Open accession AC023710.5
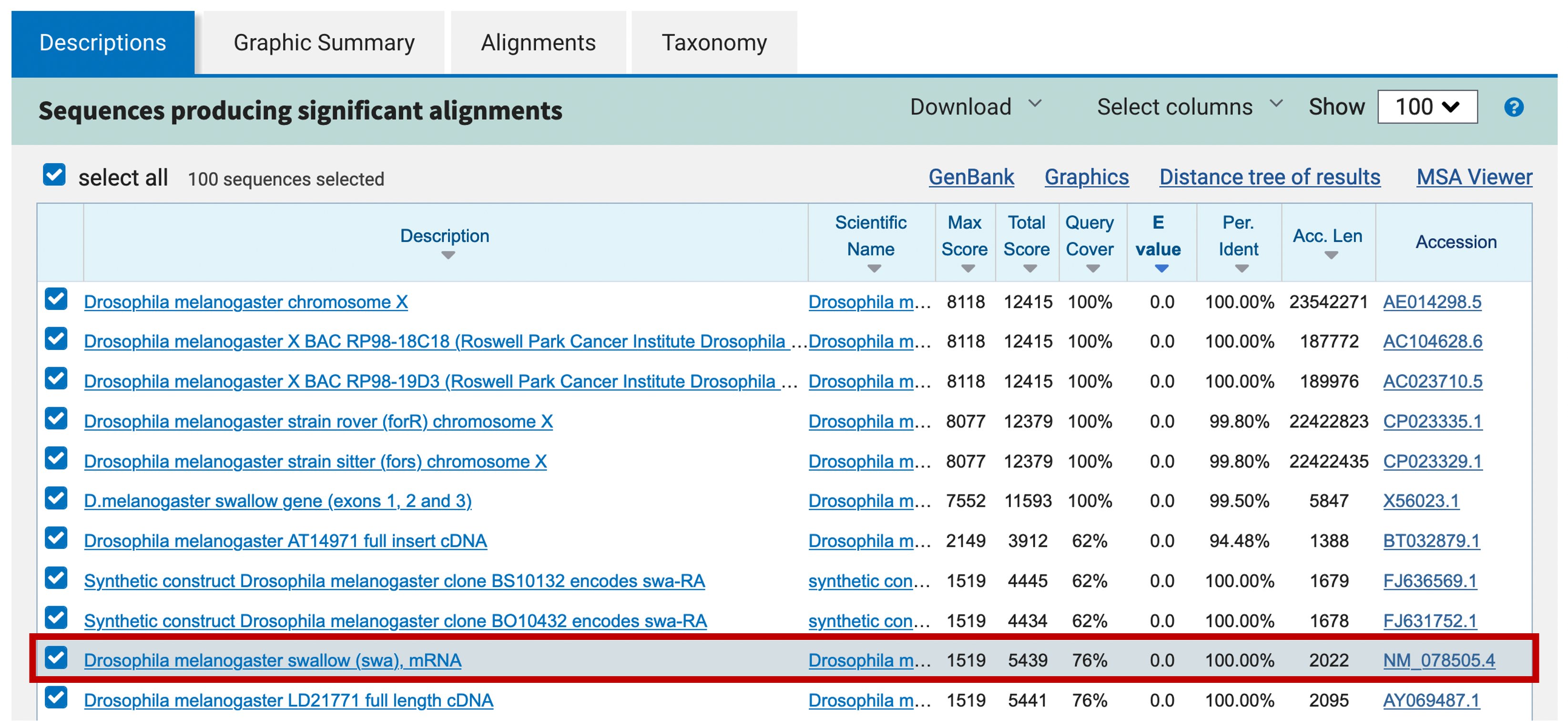This screenshot has width=1568, height=721. pyautogui.click(x=1433, y=382)
